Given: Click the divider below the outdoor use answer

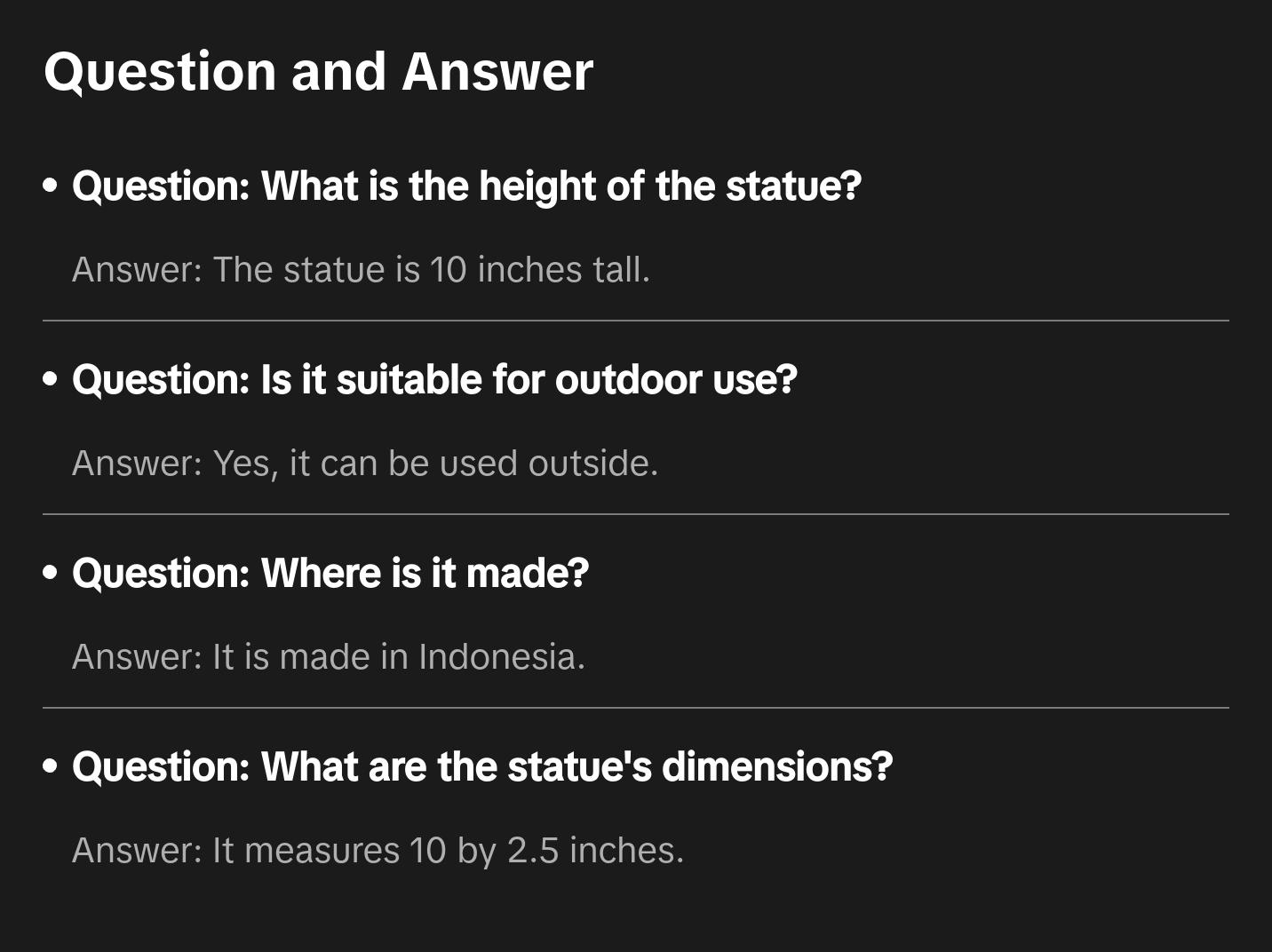Looking at the screenshot, I should [x=635, y=514].
